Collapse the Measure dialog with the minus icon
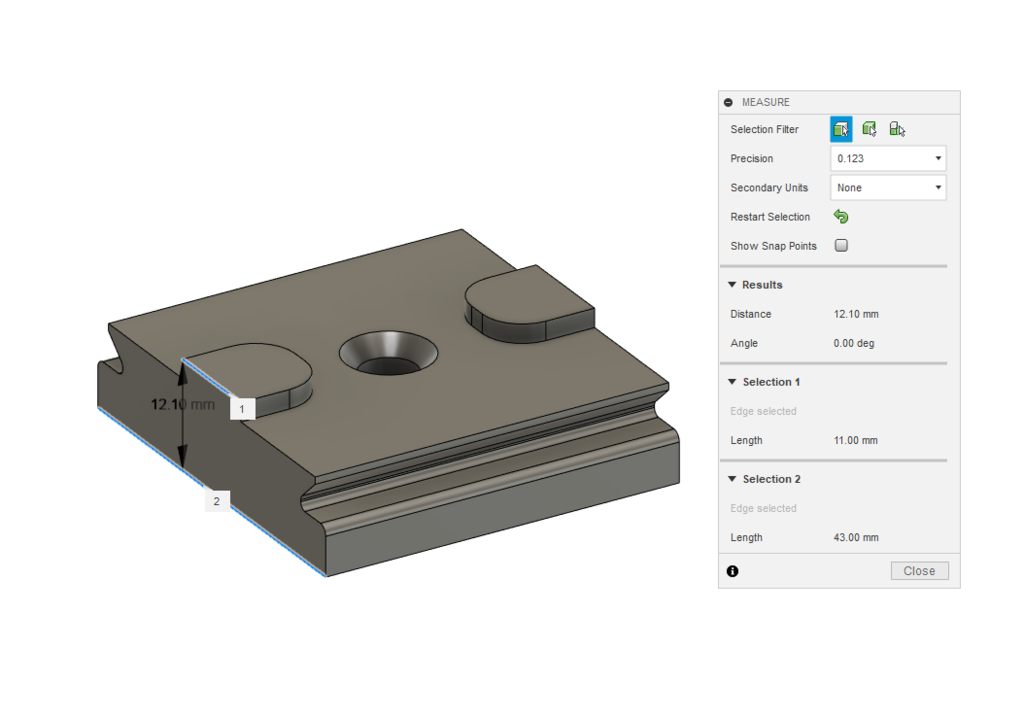This screenshot has height=716, width=1024. pyautogui.click(x=728, y=101)
